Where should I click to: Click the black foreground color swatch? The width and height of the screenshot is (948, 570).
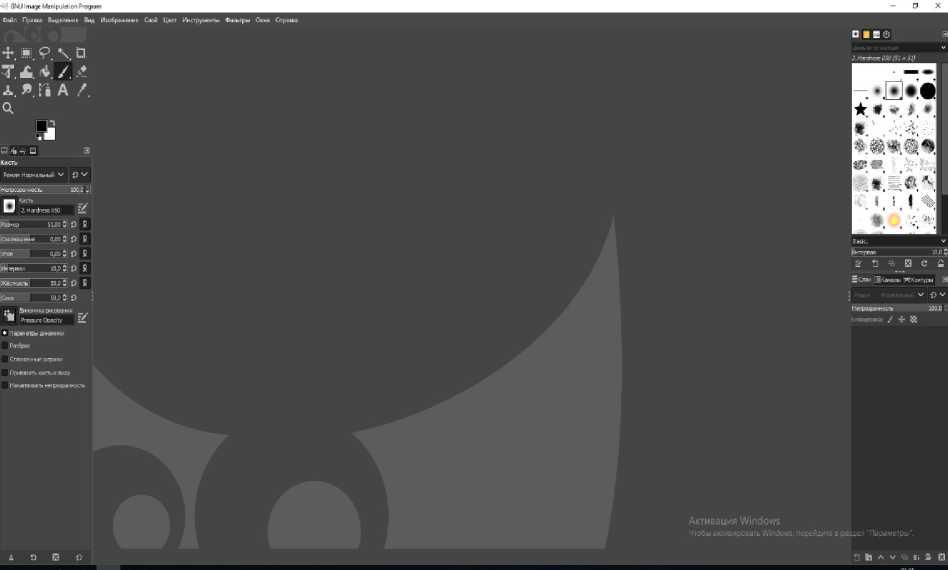[x=41, y=126]
